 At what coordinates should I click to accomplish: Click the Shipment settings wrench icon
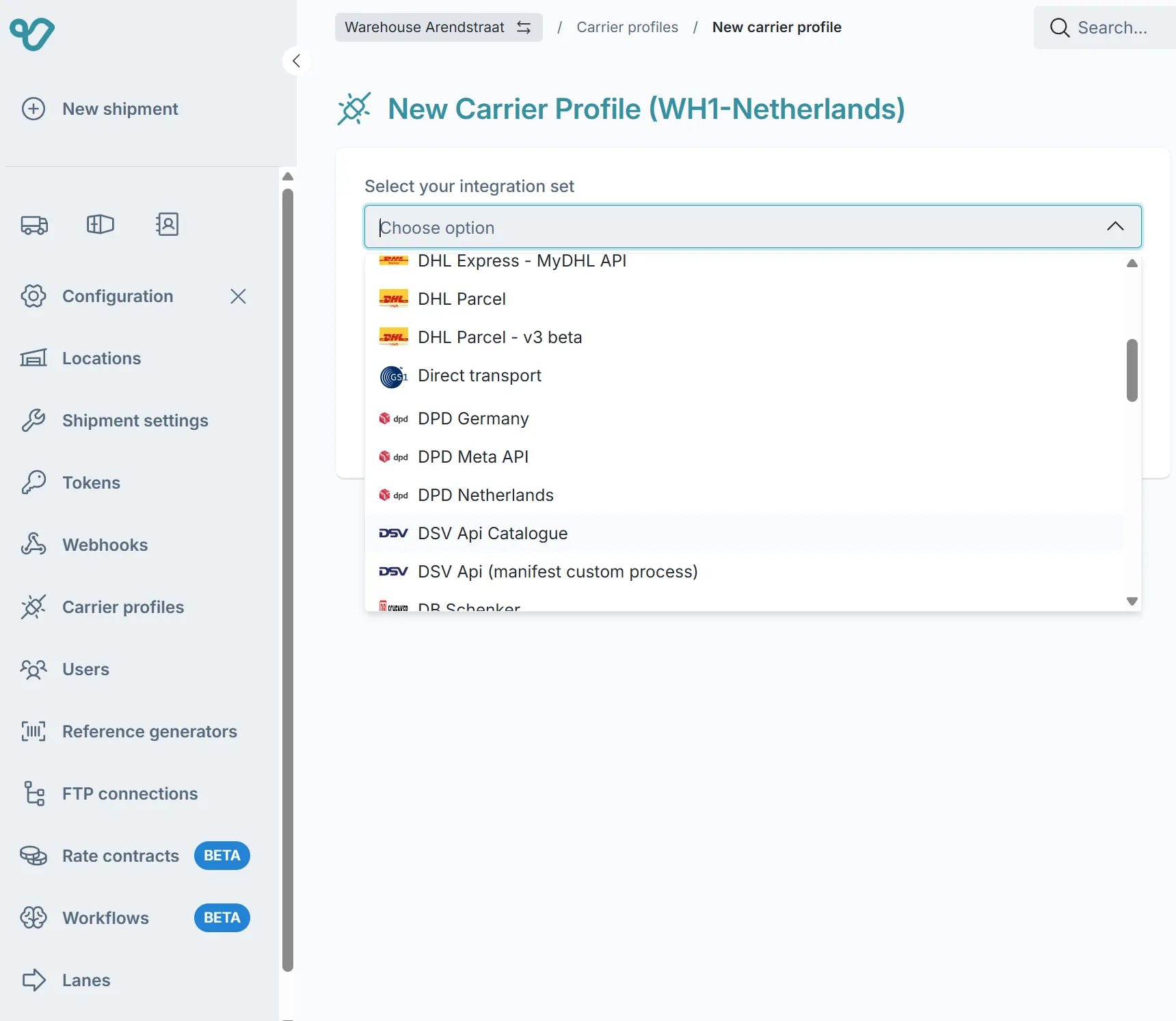34,420
